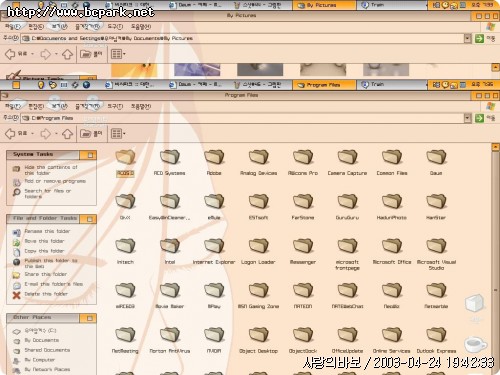Screen dimensions: 500x375
Task: Select the Movie Maker folder icon
Action: 170,290
